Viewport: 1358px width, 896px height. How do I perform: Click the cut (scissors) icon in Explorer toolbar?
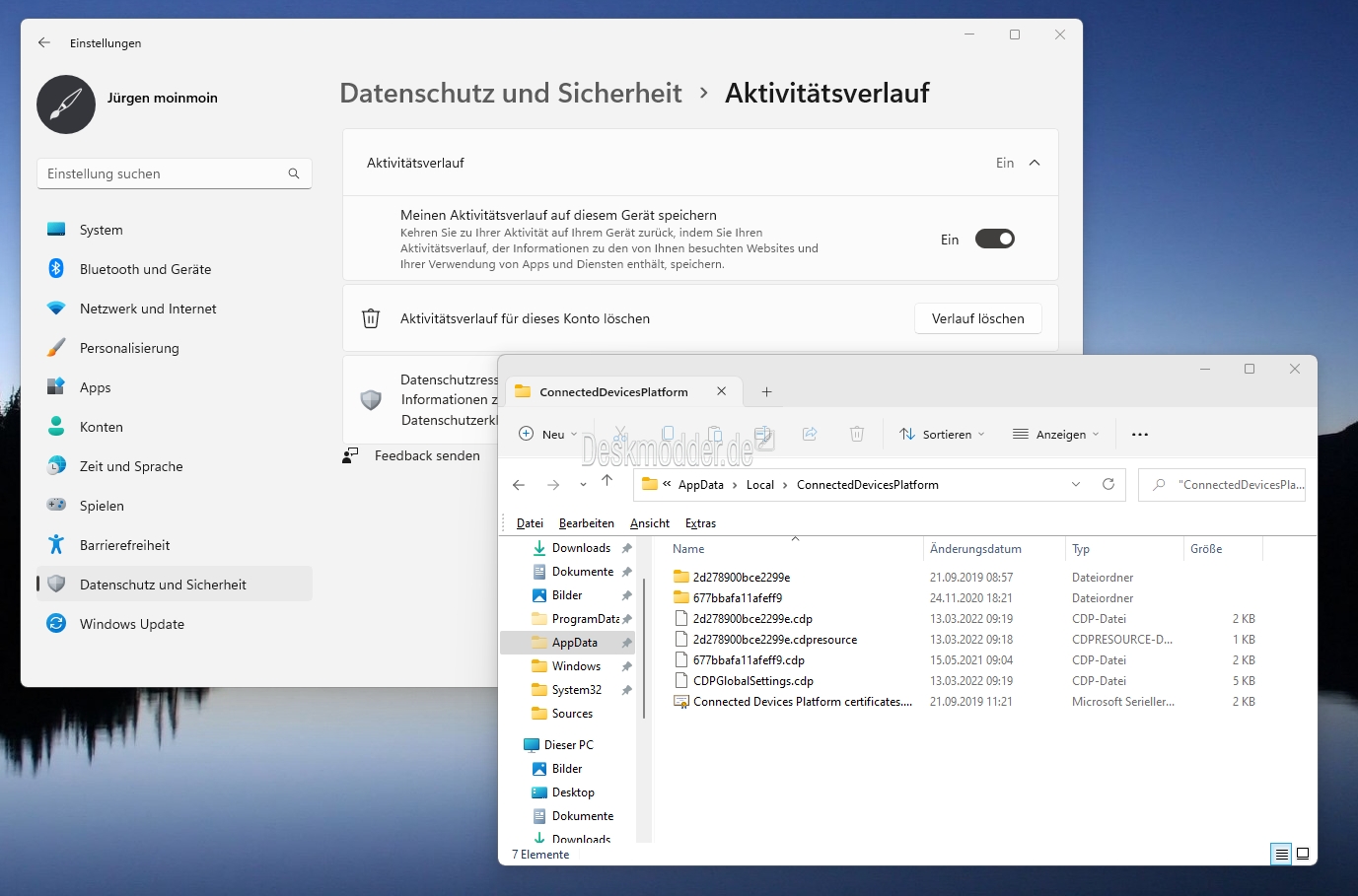pos(620,434)
